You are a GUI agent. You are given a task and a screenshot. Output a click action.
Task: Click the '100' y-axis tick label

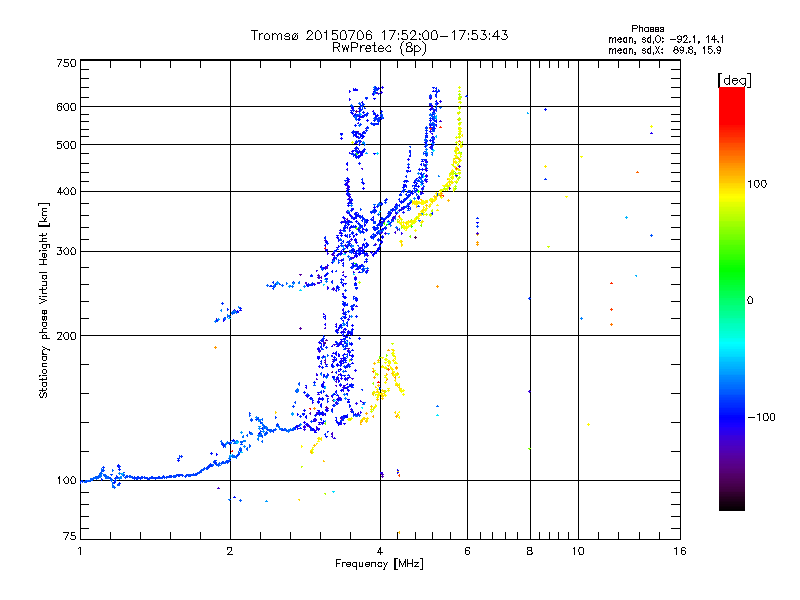coord(66,481)
